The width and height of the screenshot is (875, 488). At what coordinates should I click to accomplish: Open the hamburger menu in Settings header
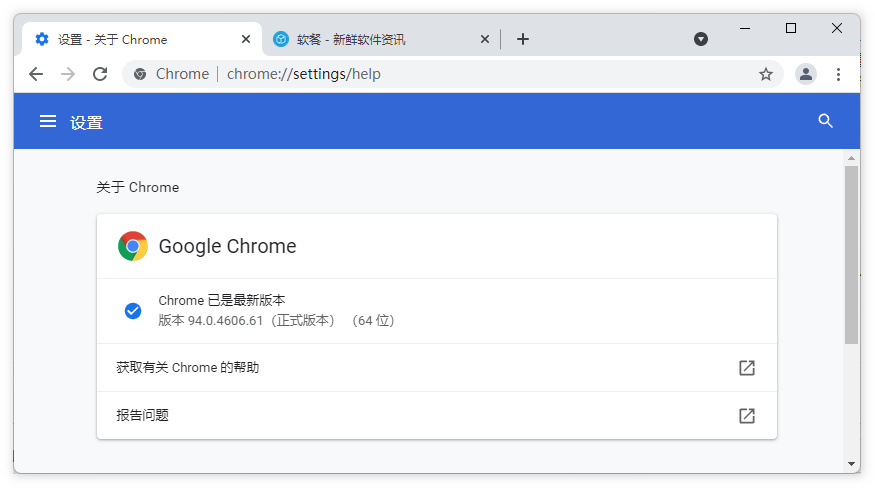coord(47,121)
